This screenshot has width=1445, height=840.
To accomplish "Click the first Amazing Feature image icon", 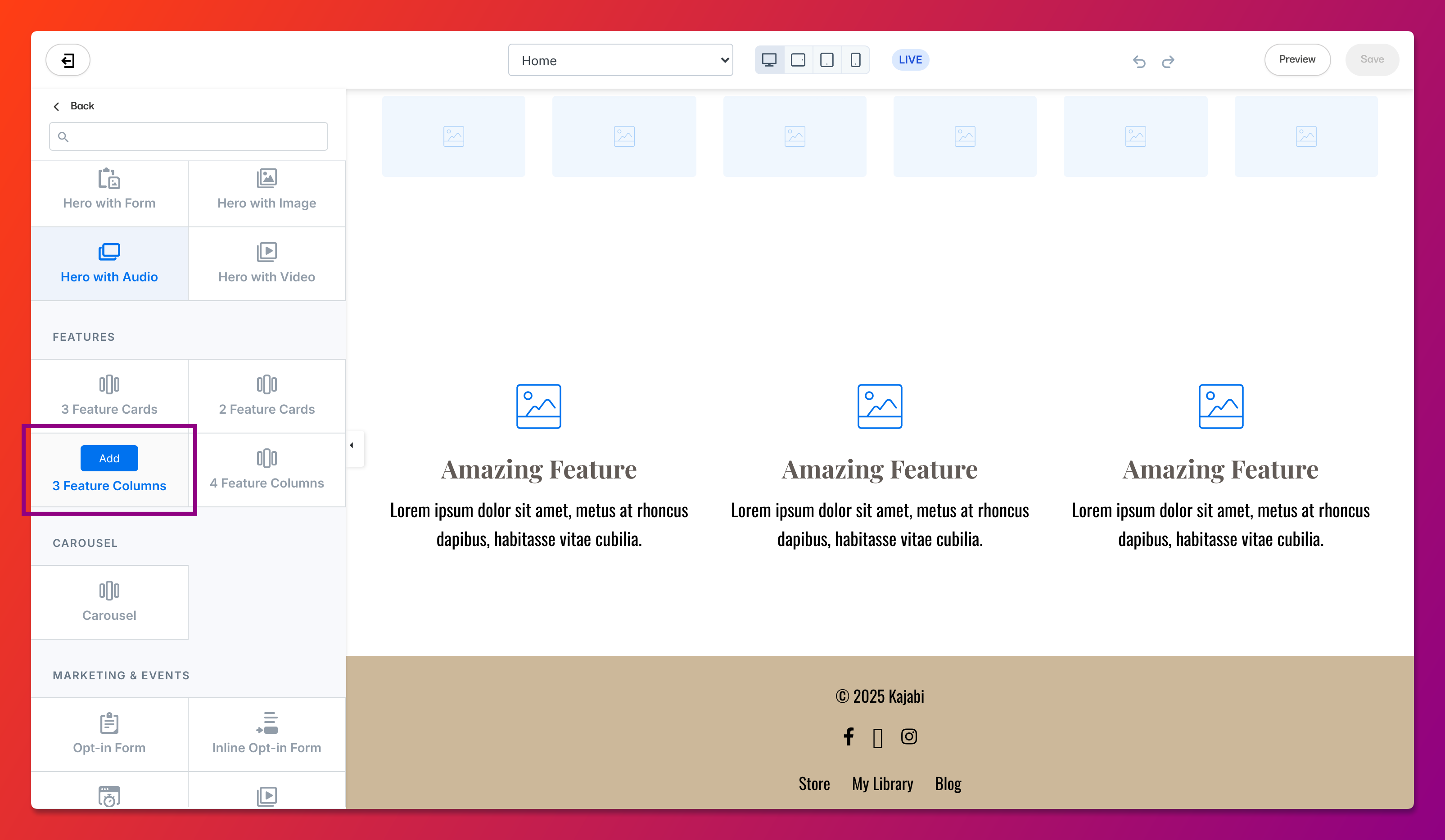I will click(538, 406).
